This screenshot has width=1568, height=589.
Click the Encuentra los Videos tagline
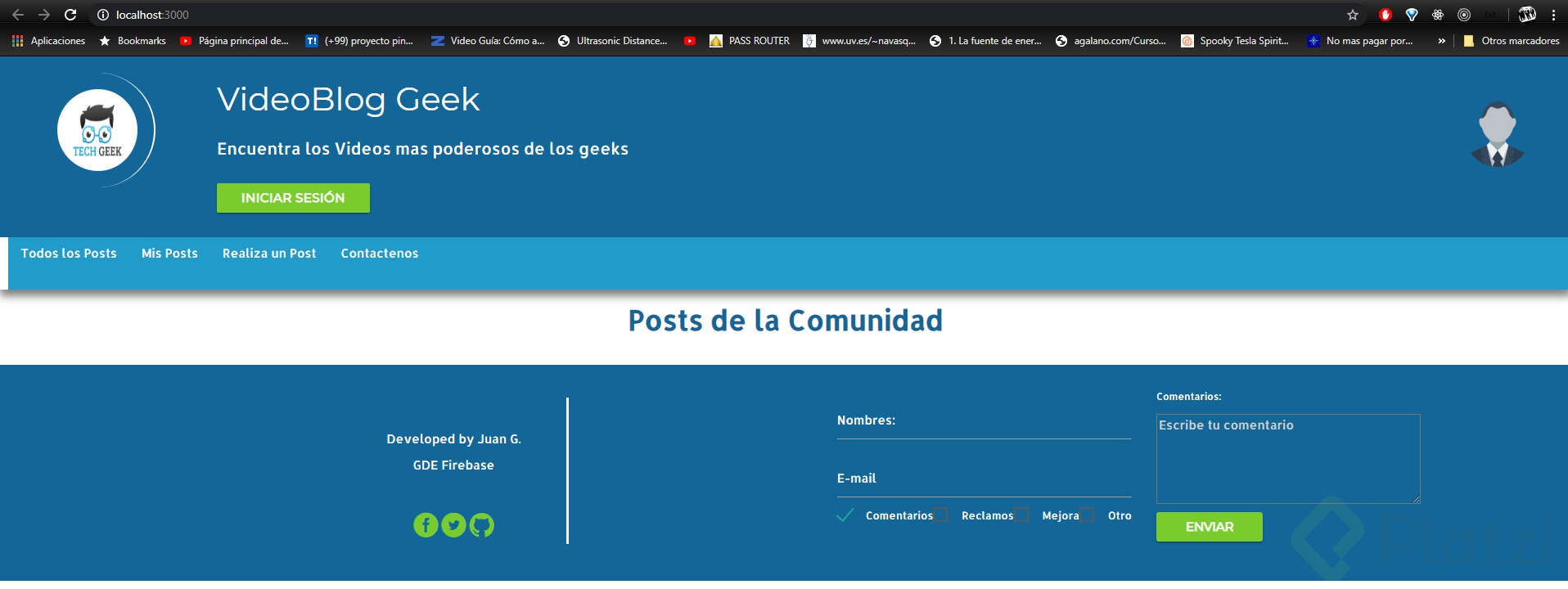(423, 149)
